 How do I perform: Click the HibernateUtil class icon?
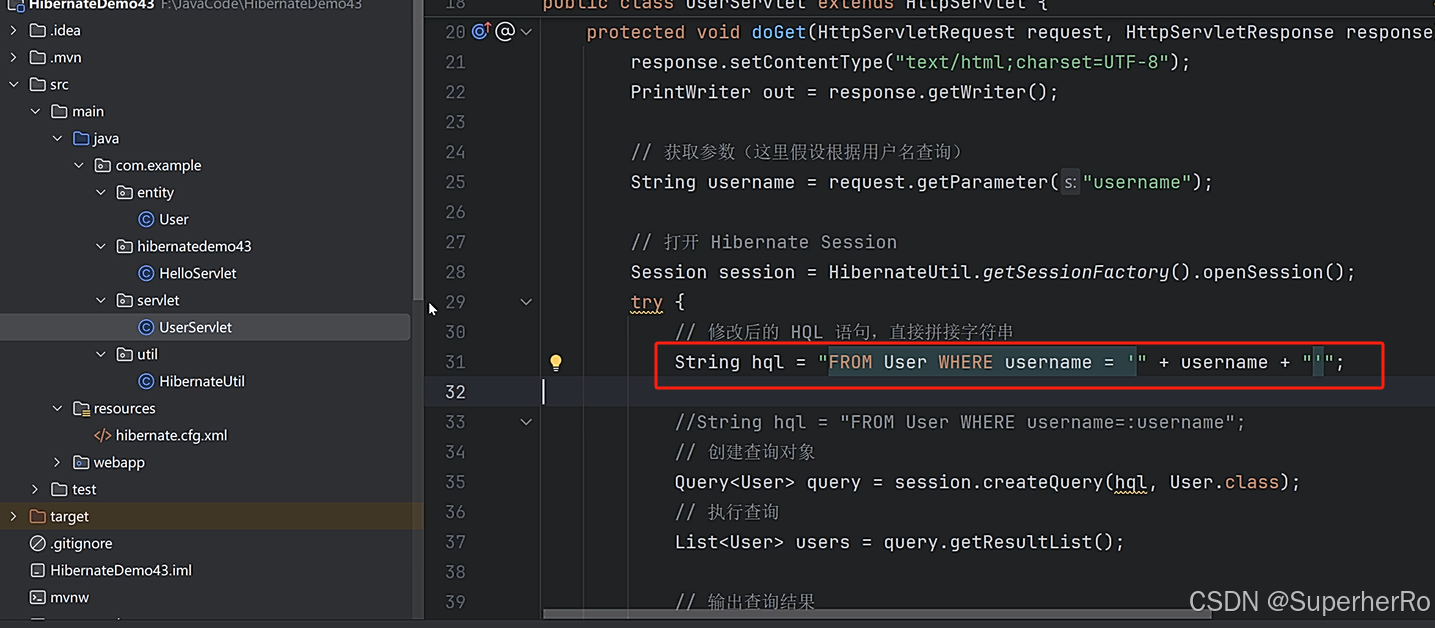(147, 381)
